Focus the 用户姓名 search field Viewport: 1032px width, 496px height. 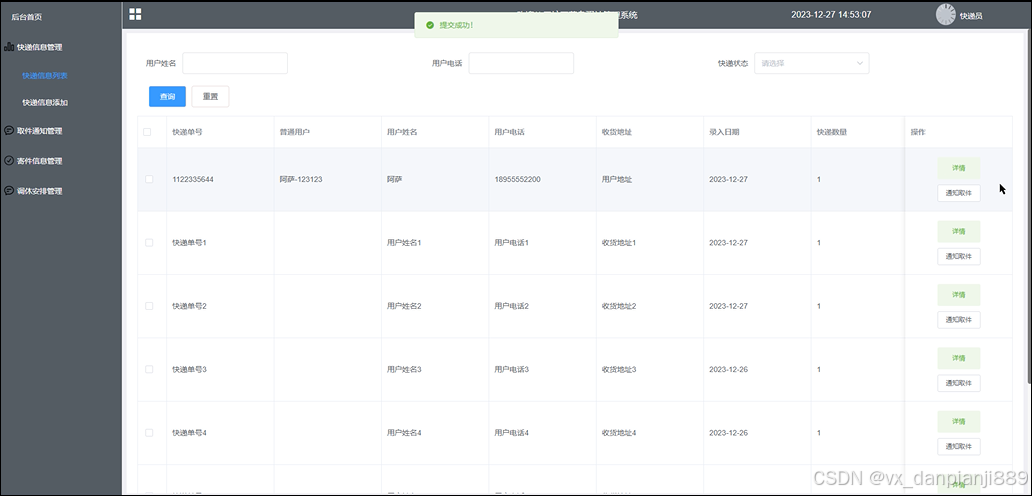(x=235, y=63)
